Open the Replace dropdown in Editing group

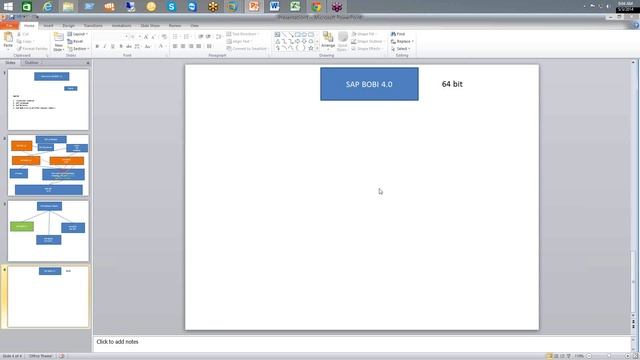pos(402,41)
